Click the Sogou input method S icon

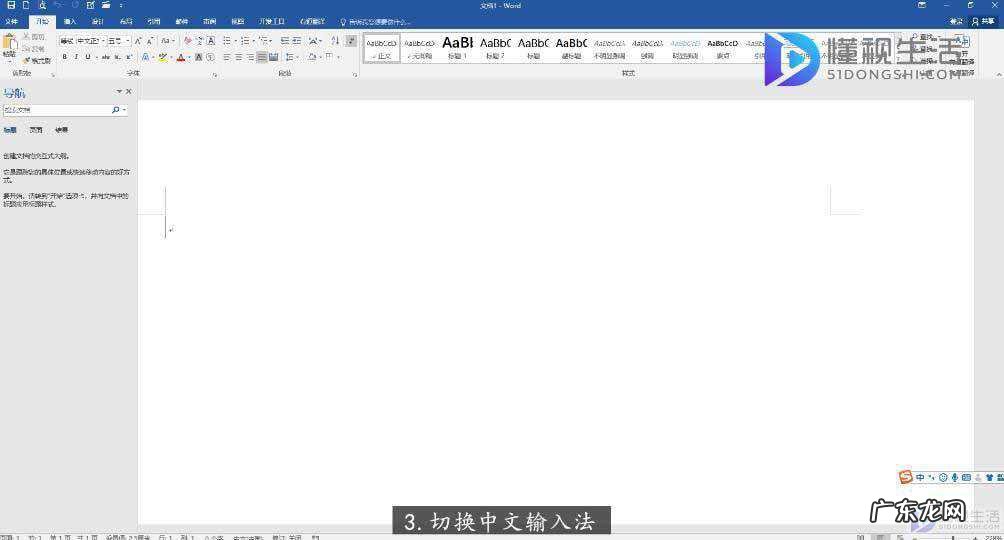coord(905,477)
